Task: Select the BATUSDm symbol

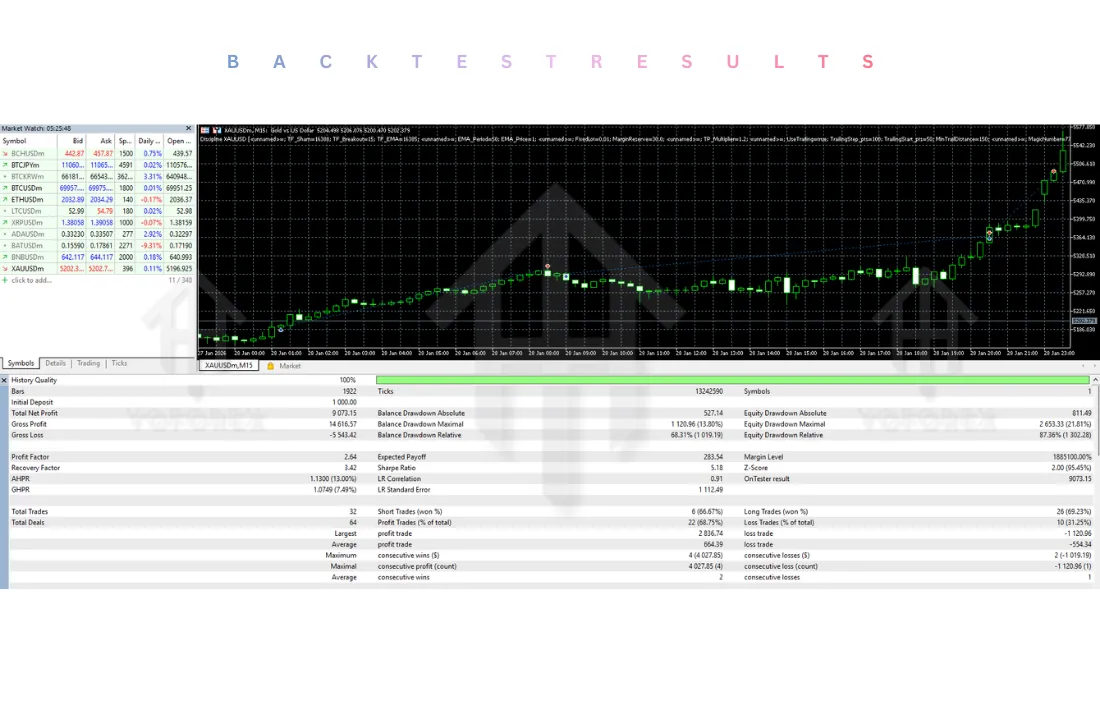Action: click(27, 246)
